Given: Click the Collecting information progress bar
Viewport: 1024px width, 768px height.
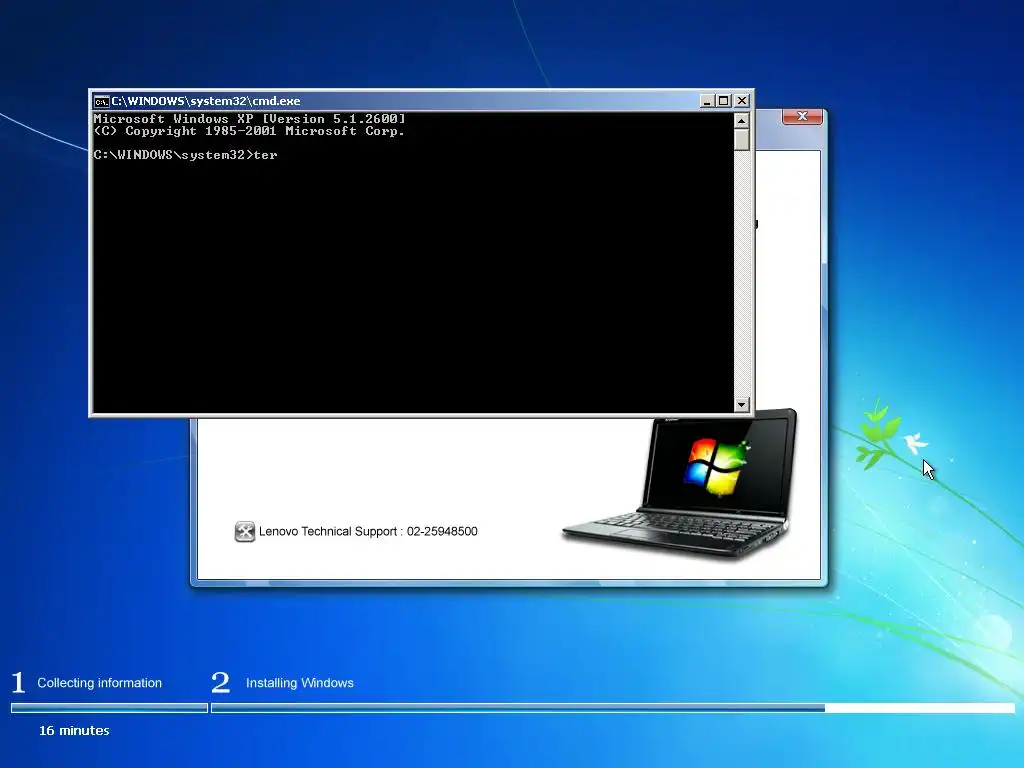Looking at the screenshot, I should click(x=109, y=708).
